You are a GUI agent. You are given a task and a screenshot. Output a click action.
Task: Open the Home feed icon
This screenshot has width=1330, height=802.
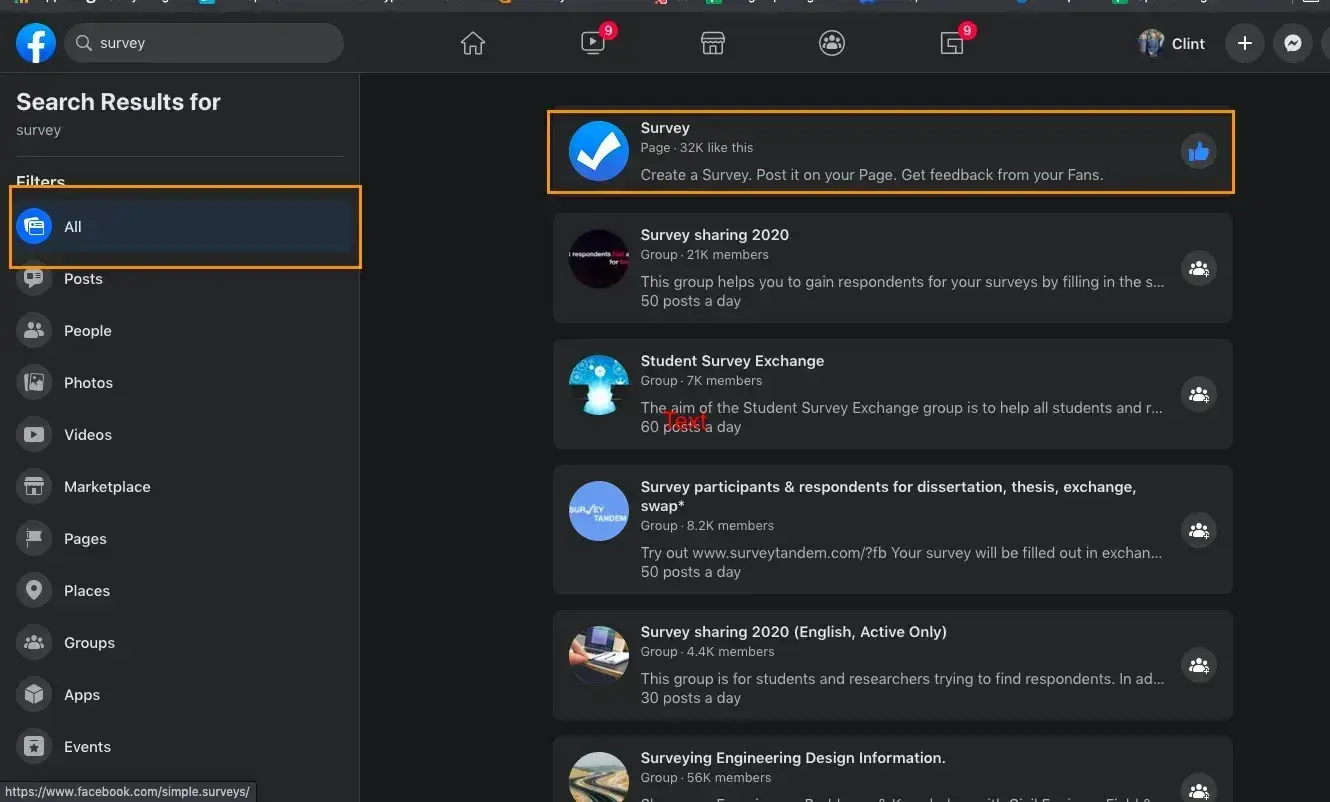[472, 44]
